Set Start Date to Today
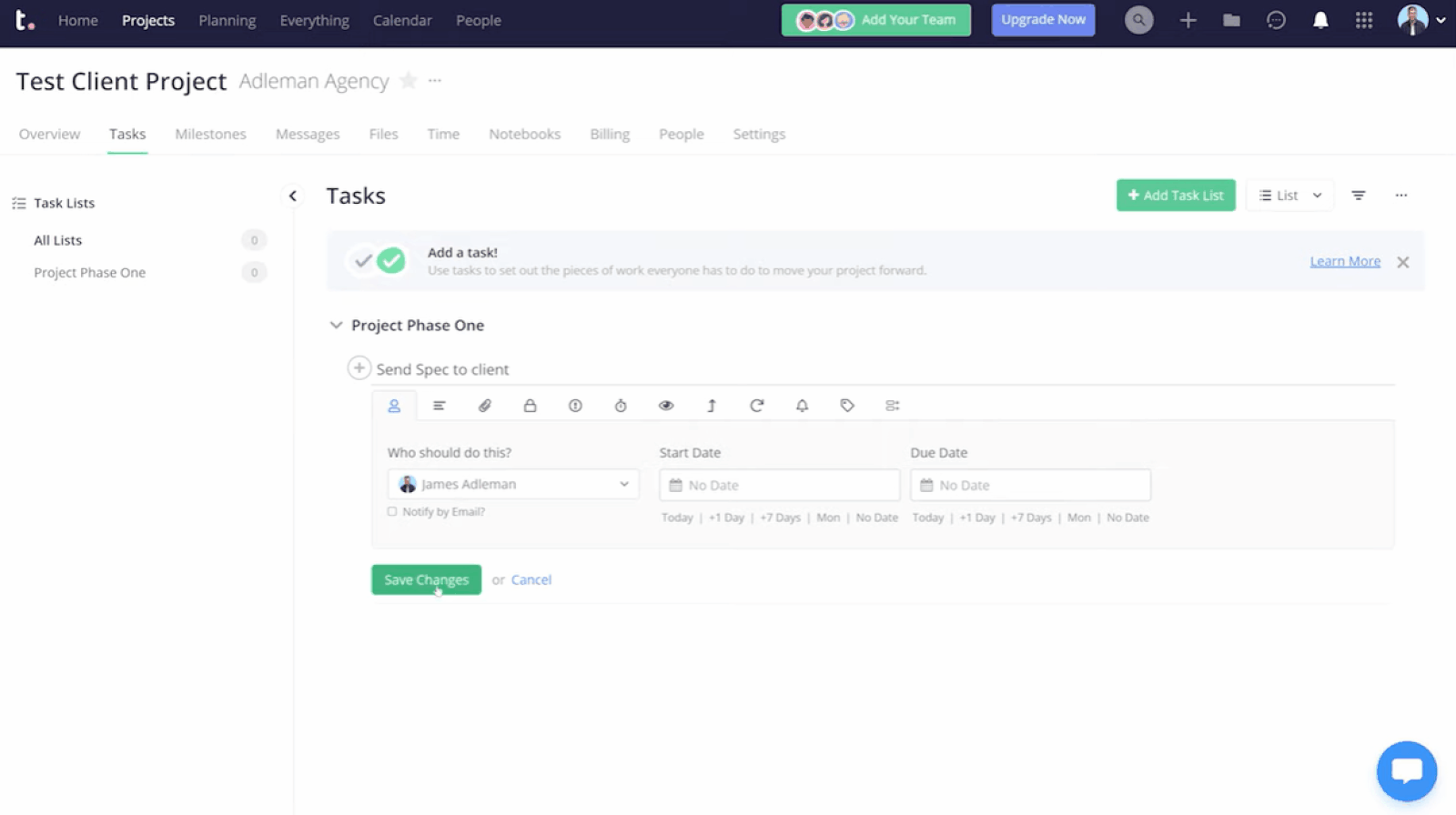Screen dimensions: 1456x815 pos(677,518)
